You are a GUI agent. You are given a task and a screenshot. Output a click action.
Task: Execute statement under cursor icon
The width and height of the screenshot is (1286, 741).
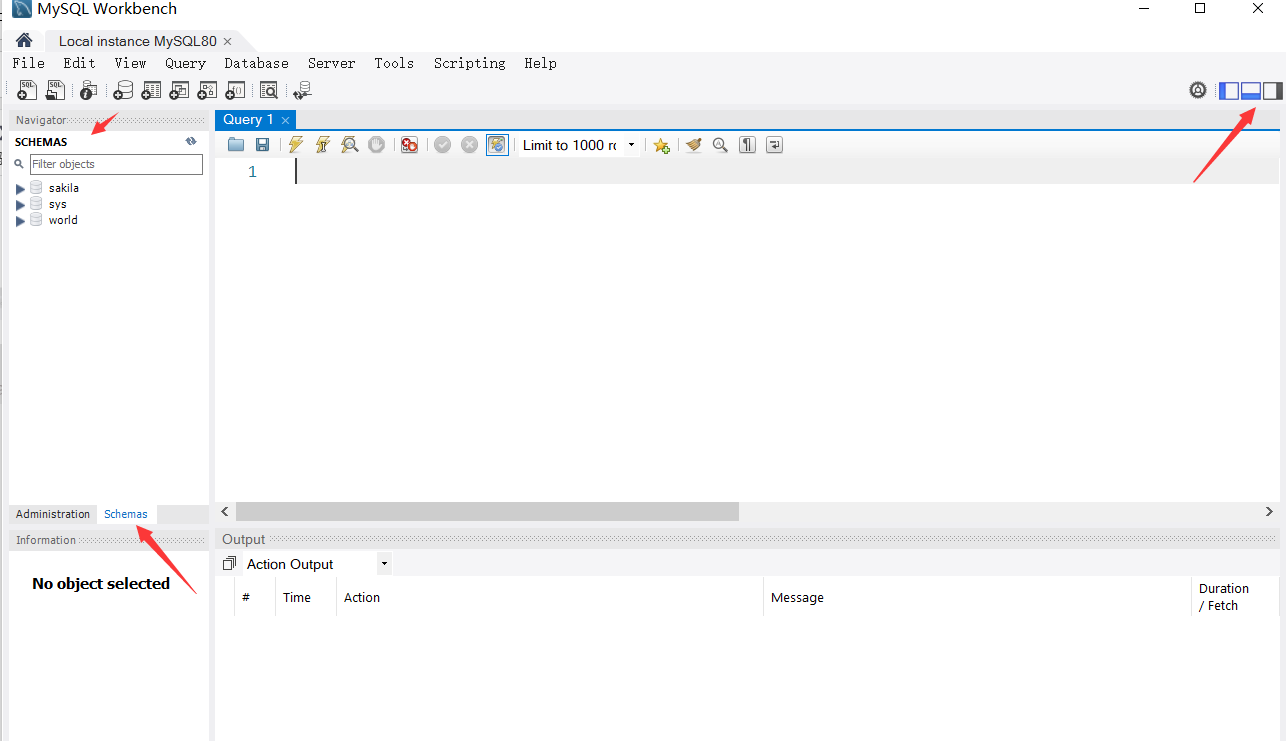tap(322, 145)
